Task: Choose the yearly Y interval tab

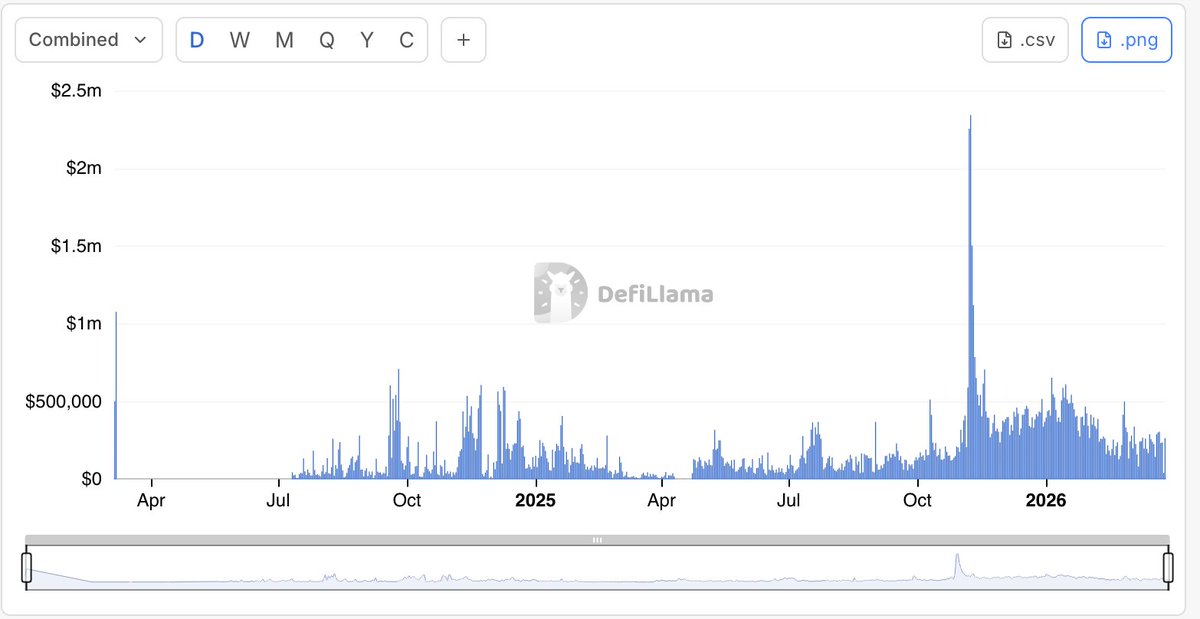Action: [367, 40]
